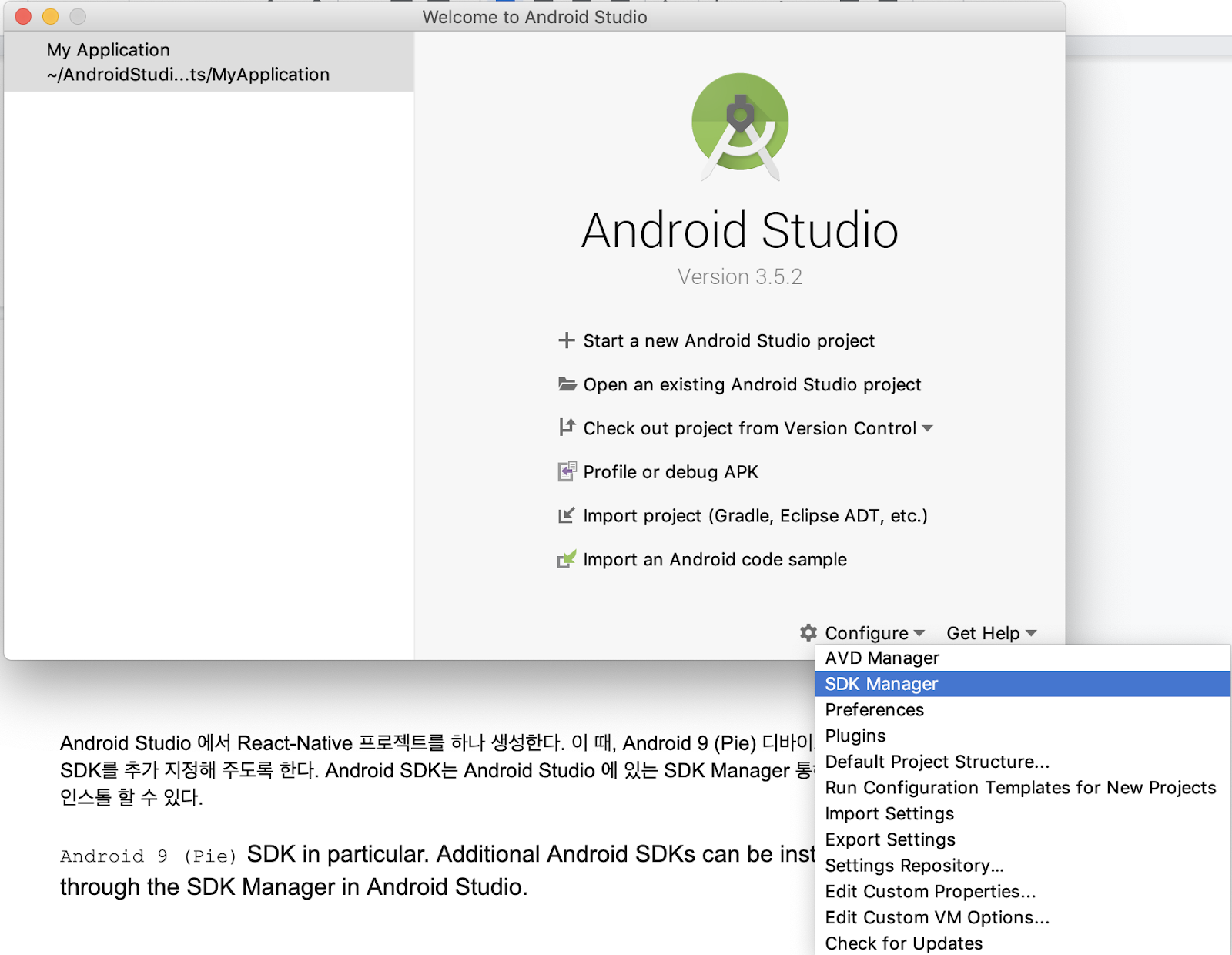
Task: Open Default Project Structure... entry
Action: click(x=1023, y=762)
